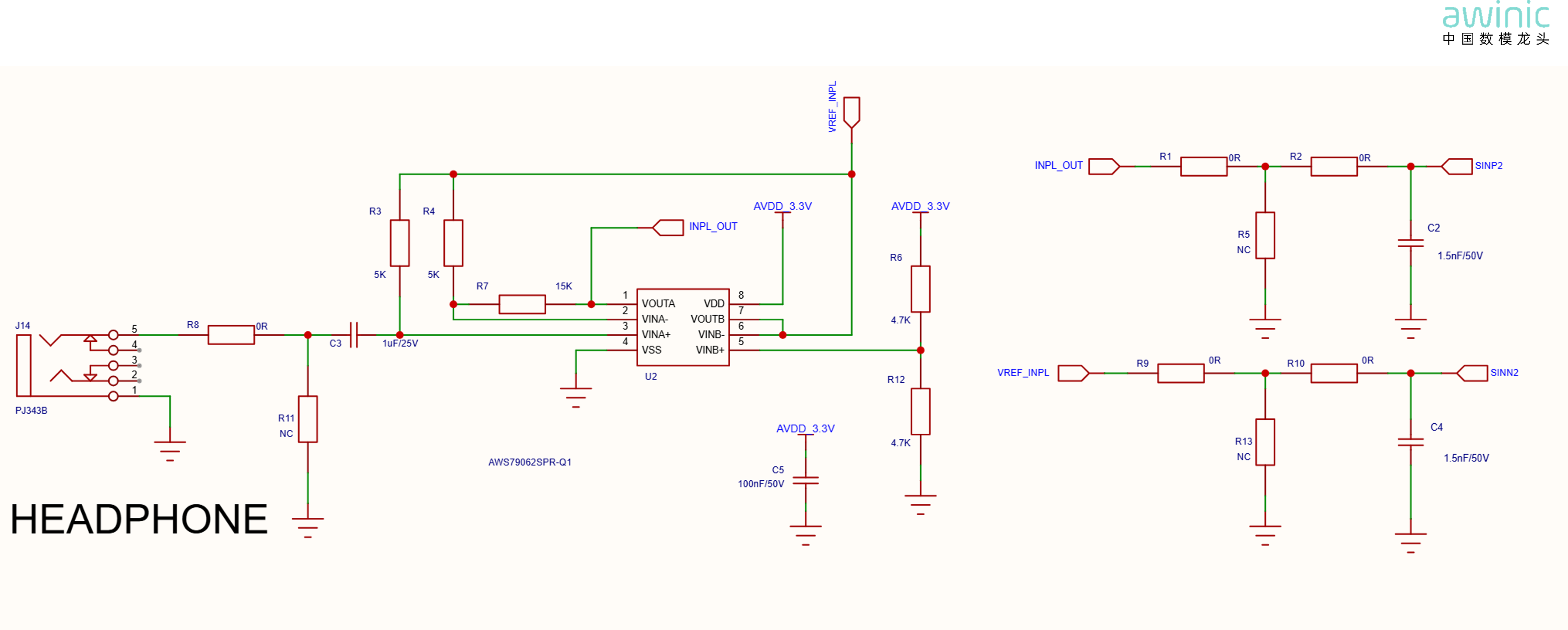Viewport: 1568px width, 630px height.
Task: Click capacitor C3 symbol
Action: point(354,335)
